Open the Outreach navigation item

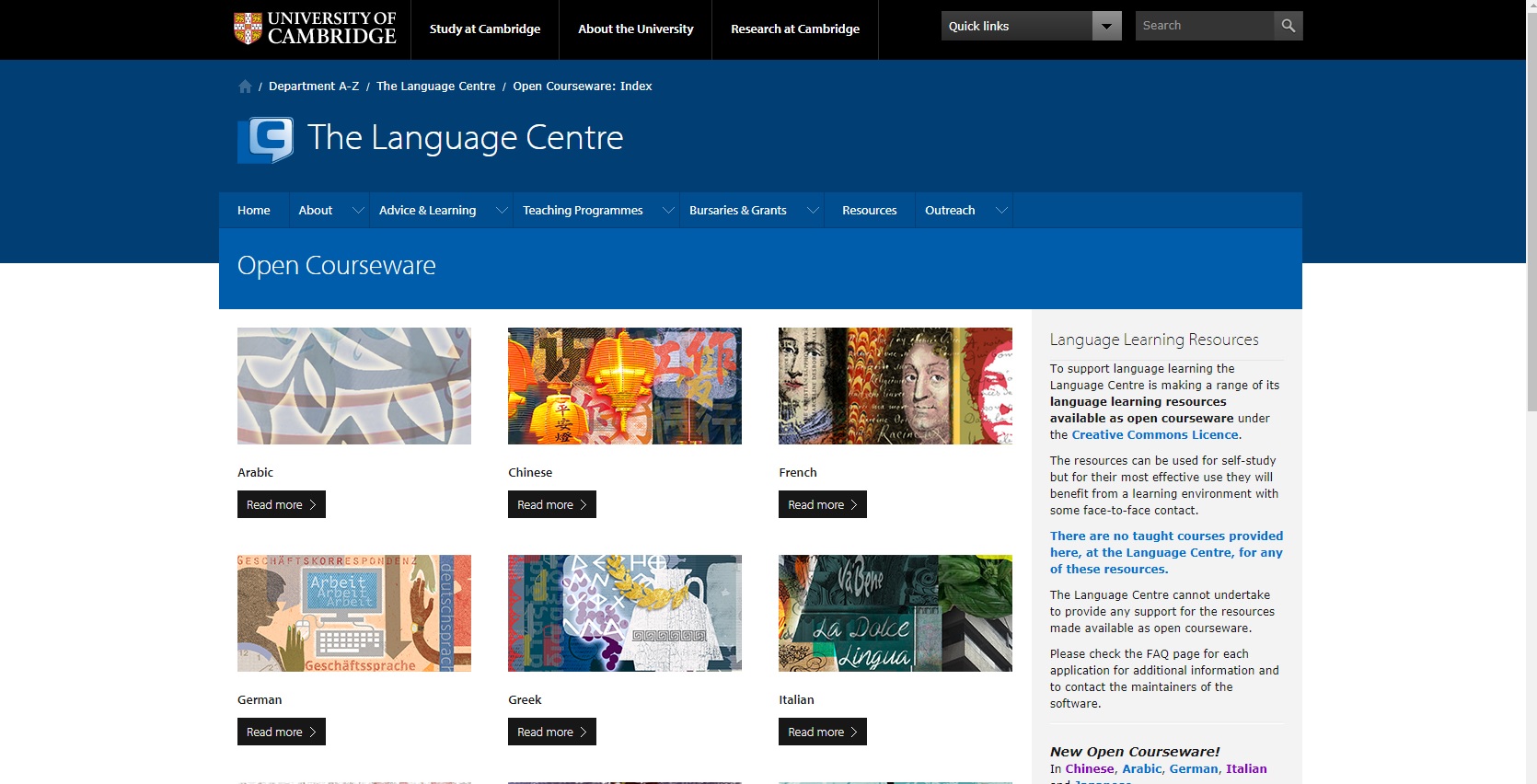pyautogui.click(x=950, y=211)
